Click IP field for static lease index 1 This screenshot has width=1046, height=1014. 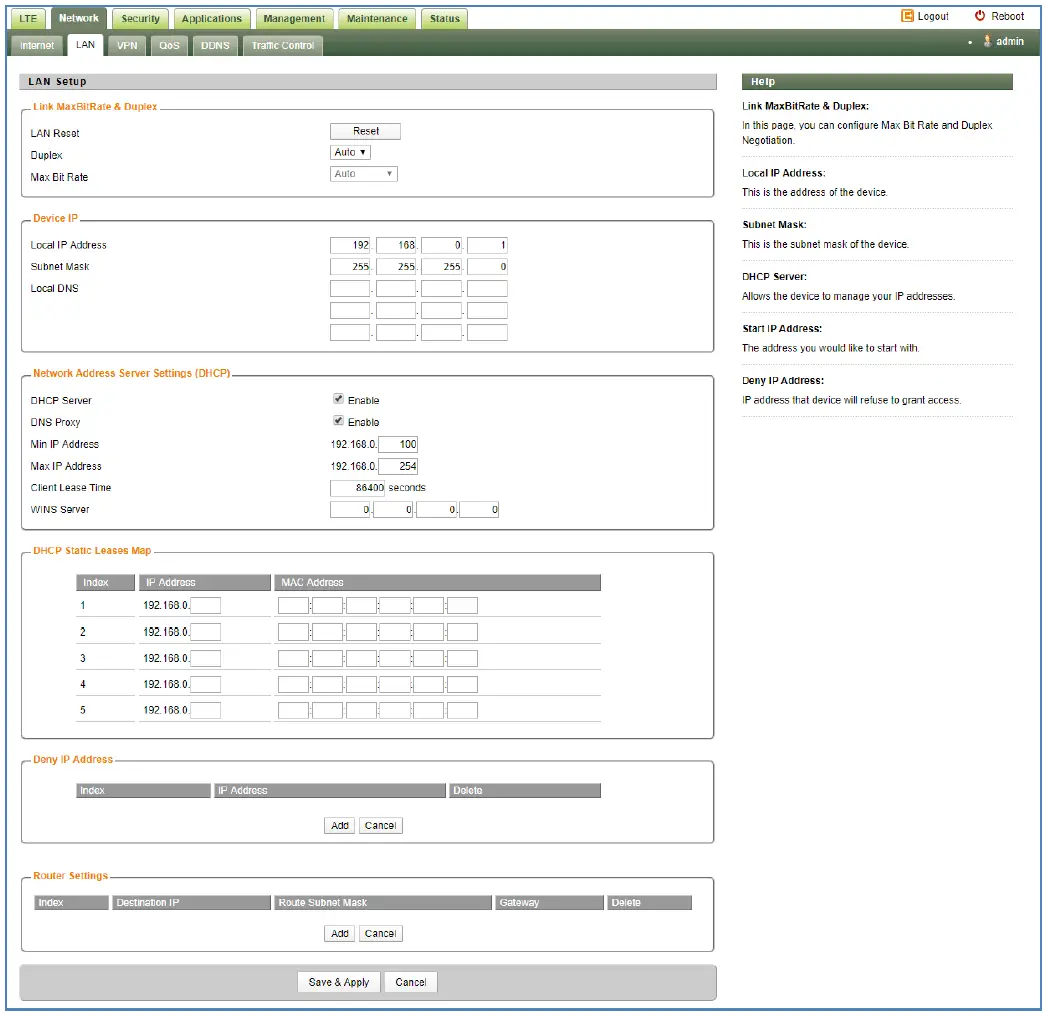205,605
